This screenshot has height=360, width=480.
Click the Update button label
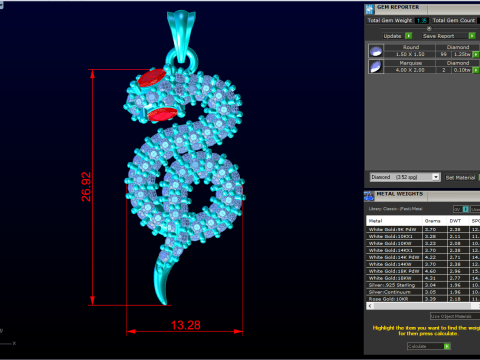(x=392, y=36)
